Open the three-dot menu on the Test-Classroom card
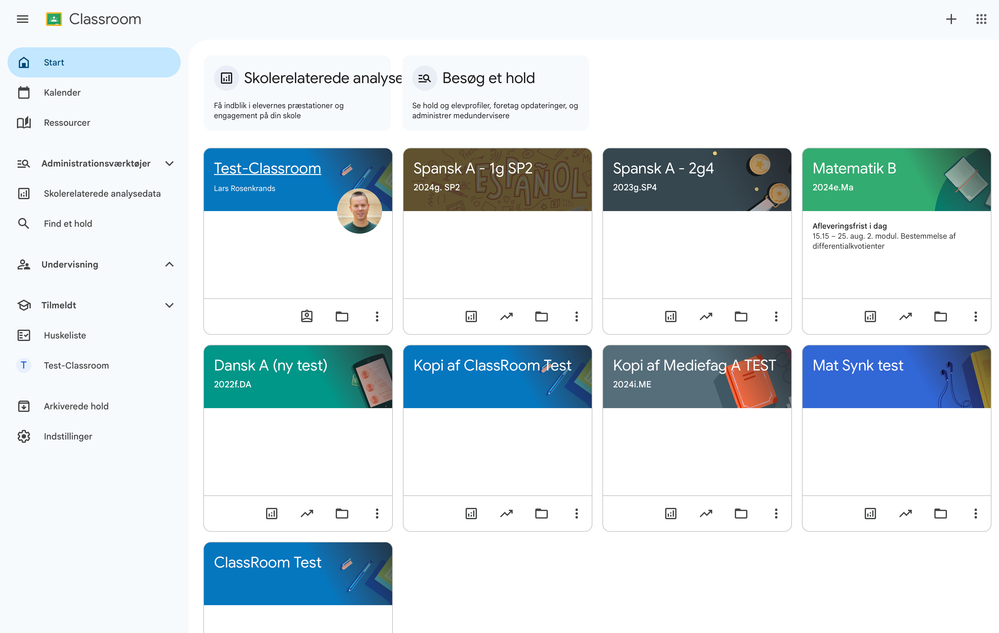Viewport: 999px width, 633px height. click(x=377, y=316)
